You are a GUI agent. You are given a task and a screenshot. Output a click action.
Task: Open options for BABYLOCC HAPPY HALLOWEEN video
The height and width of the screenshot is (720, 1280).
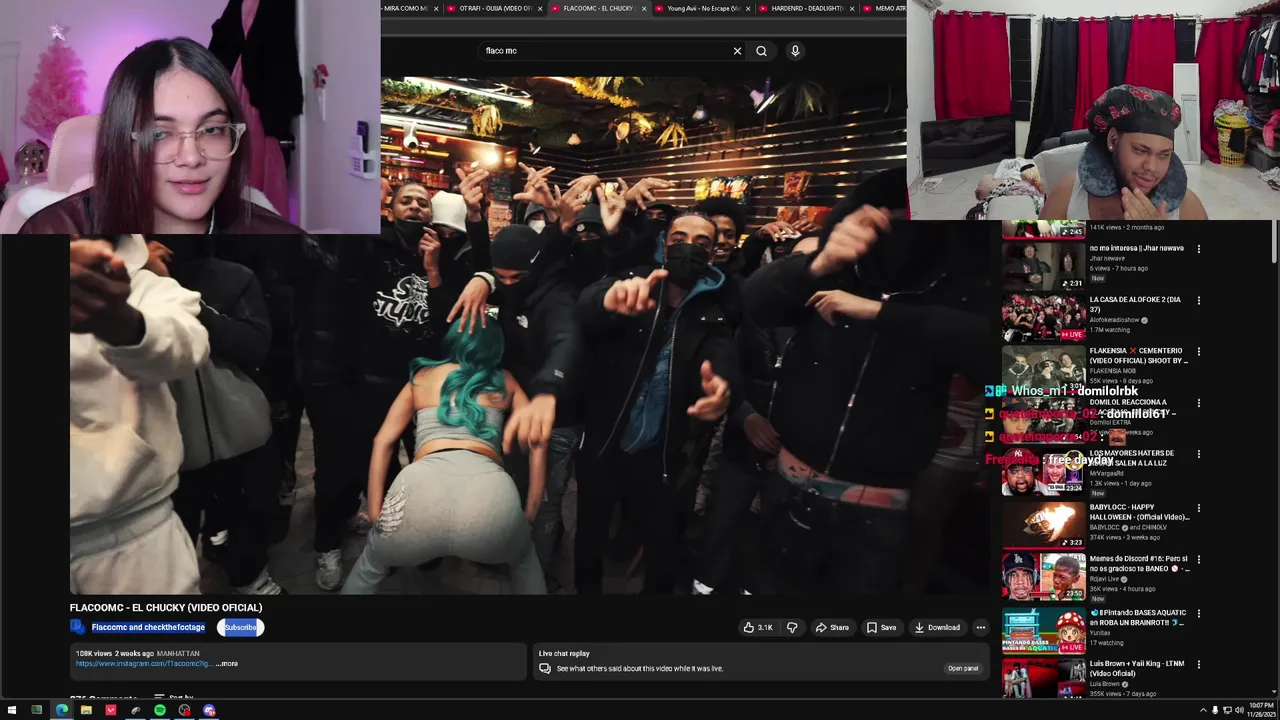(1199, 508)
